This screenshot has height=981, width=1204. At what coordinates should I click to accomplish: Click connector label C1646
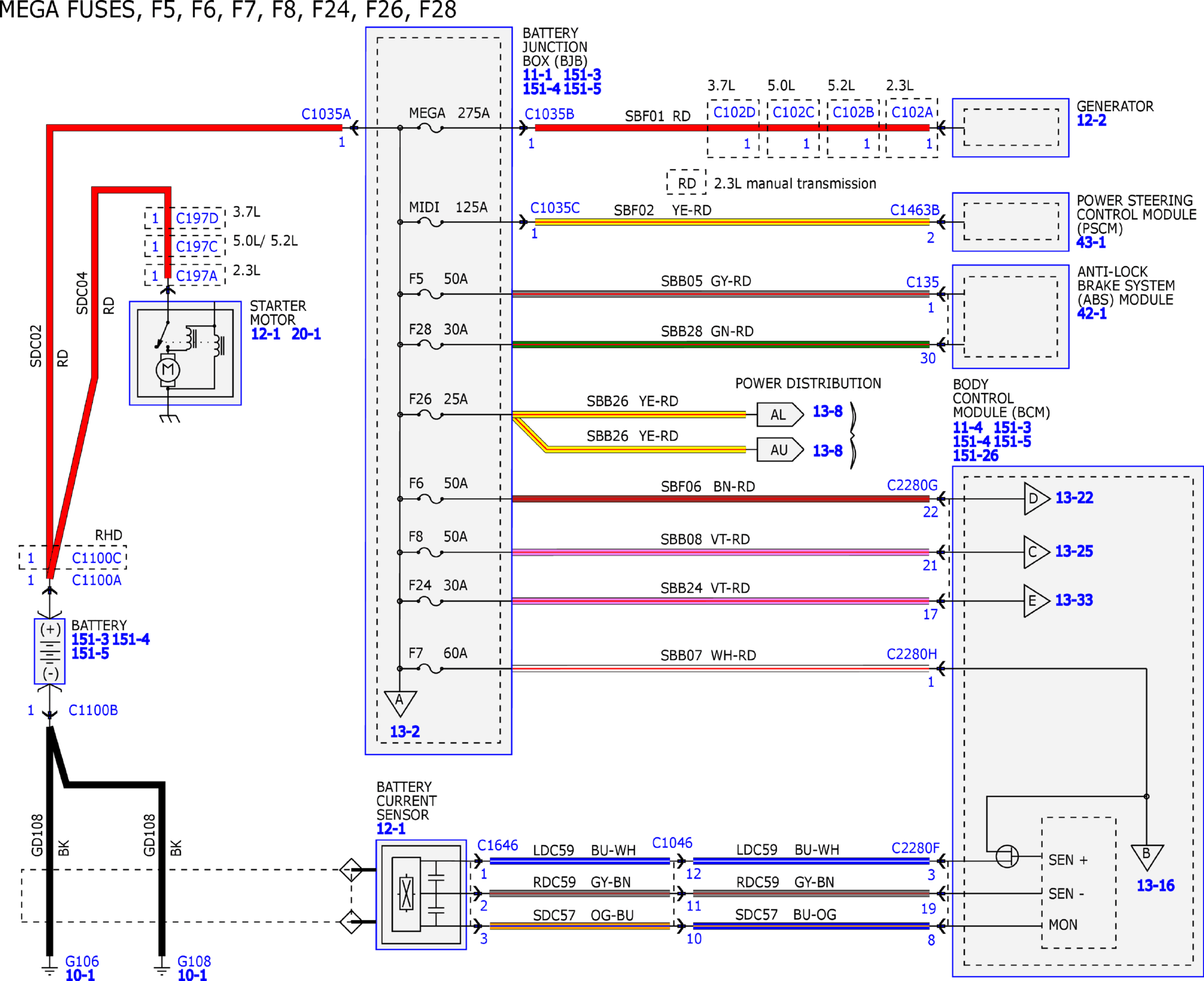point(497,845)
